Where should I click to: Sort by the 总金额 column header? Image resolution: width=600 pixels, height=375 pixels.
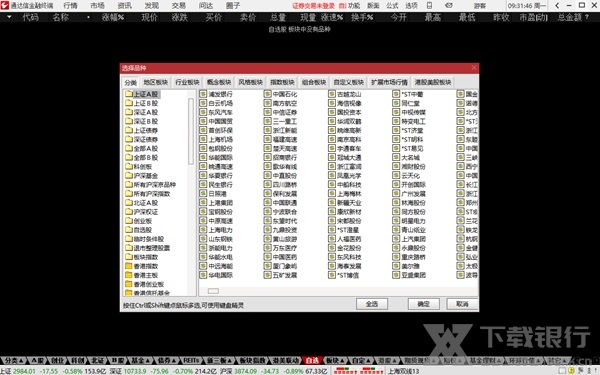[x=570, y=17]
